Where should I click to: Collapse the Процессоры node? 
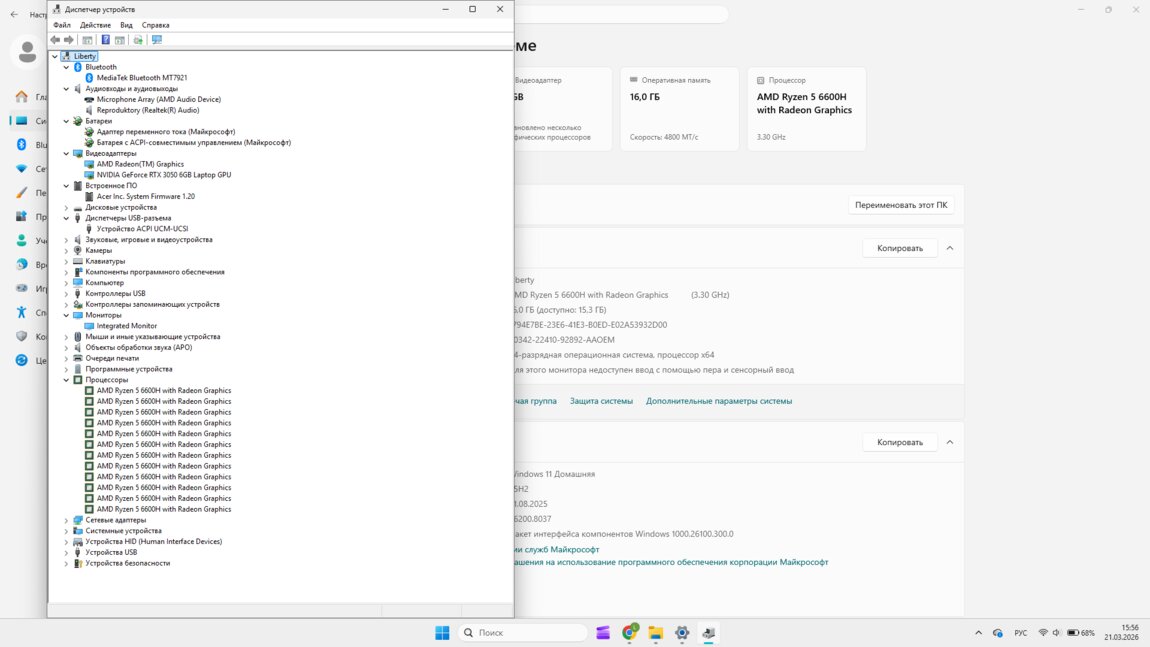pos(67,380)
